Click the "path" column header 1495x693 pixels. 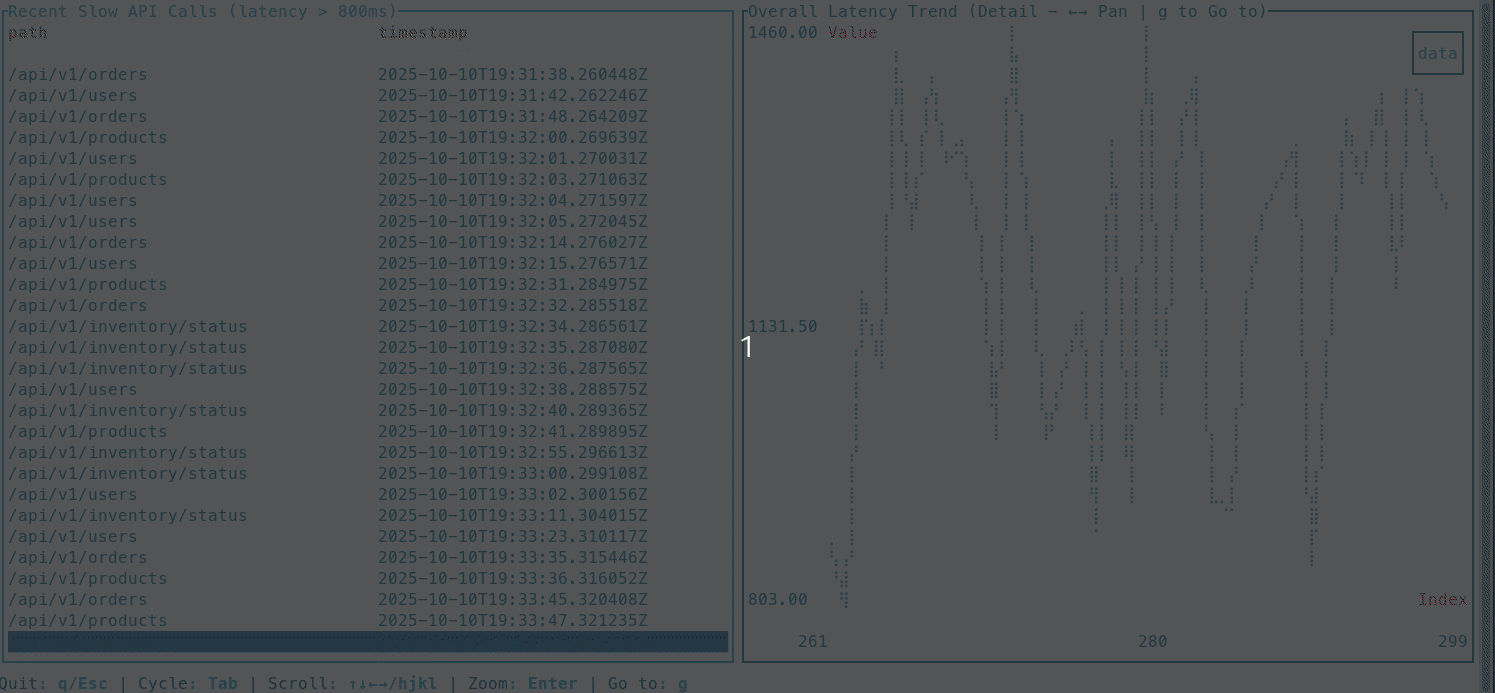pyautogui.click(x=28, y=33)
